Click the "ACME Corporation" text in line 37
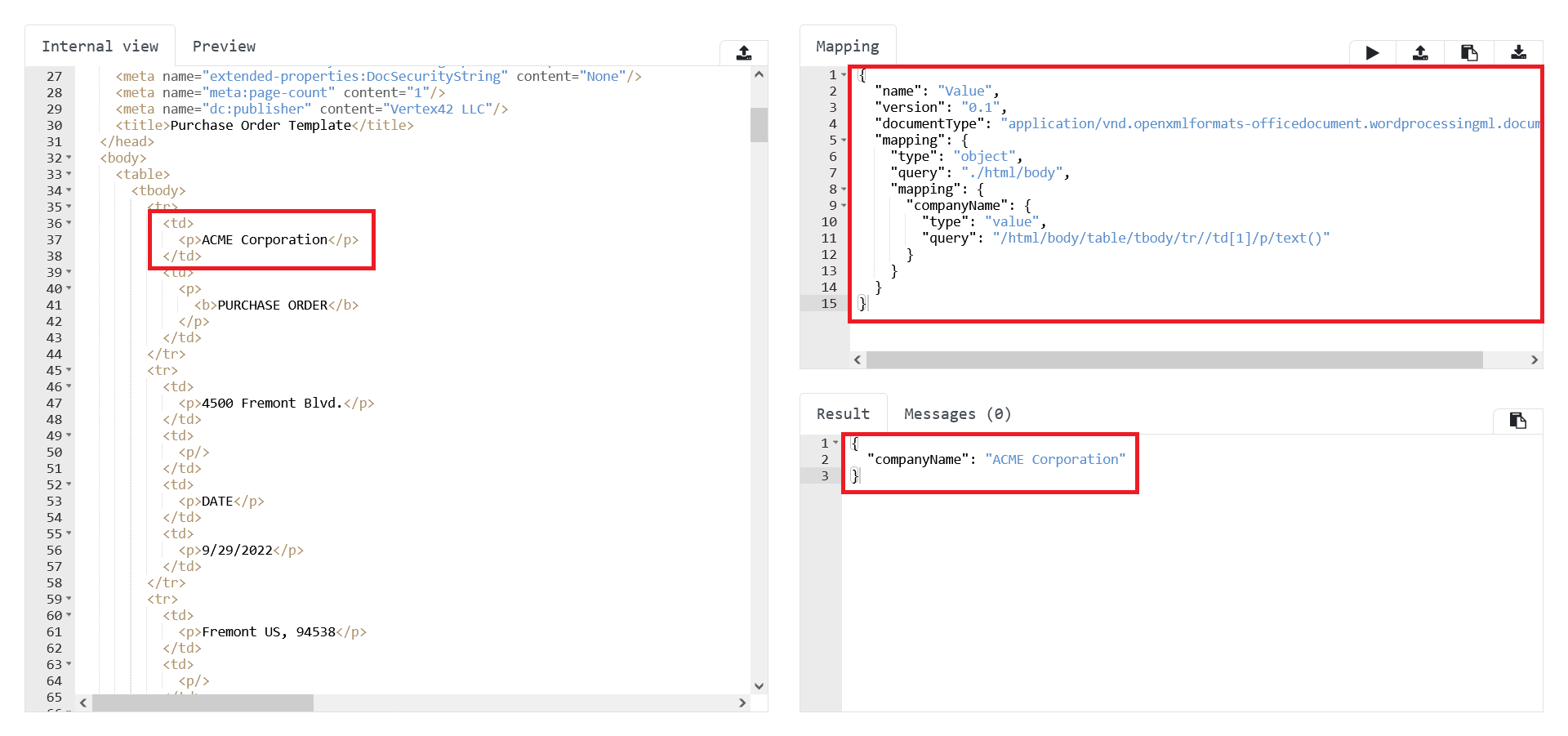 point(265,239)
